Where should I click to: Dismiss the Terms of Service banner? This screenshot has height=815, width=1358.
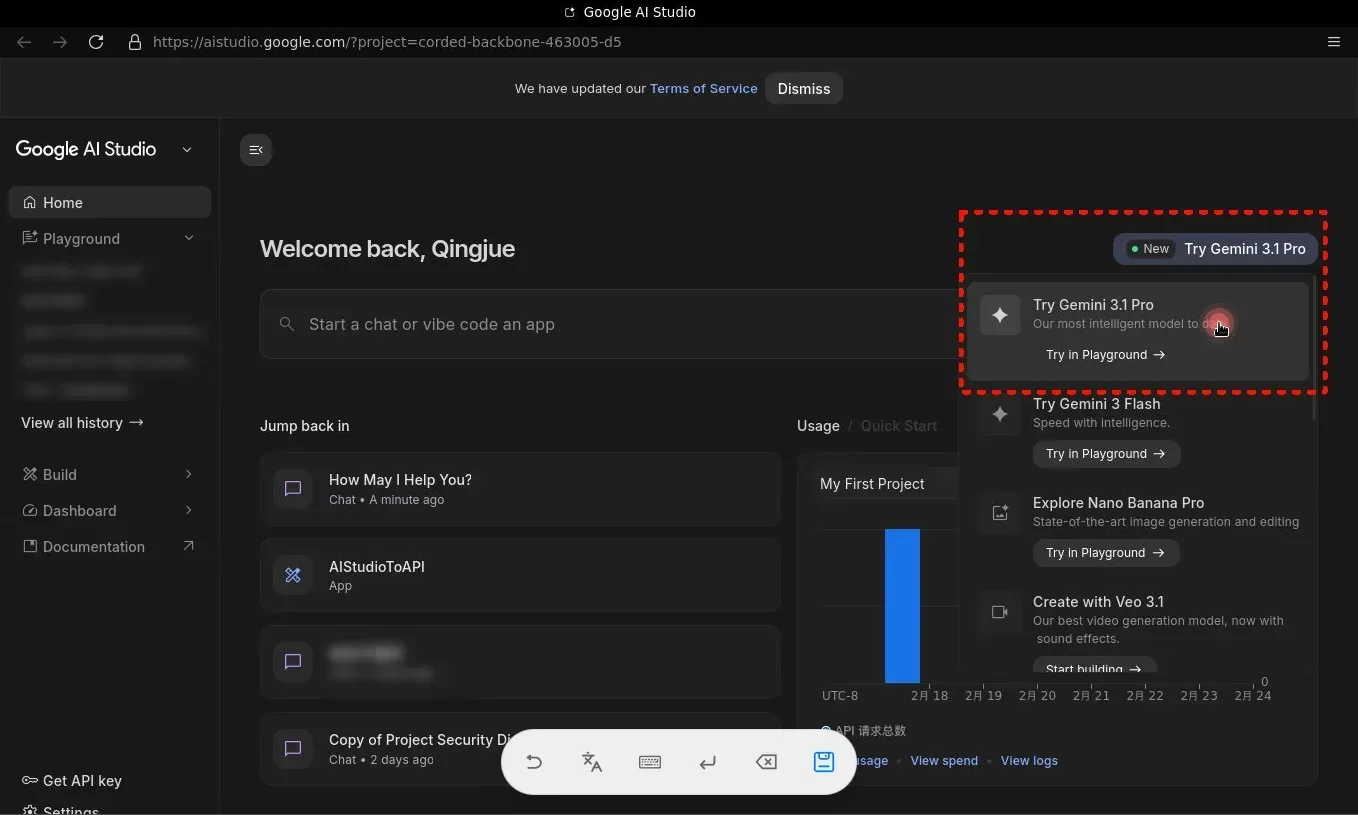(x=803, y=89)
